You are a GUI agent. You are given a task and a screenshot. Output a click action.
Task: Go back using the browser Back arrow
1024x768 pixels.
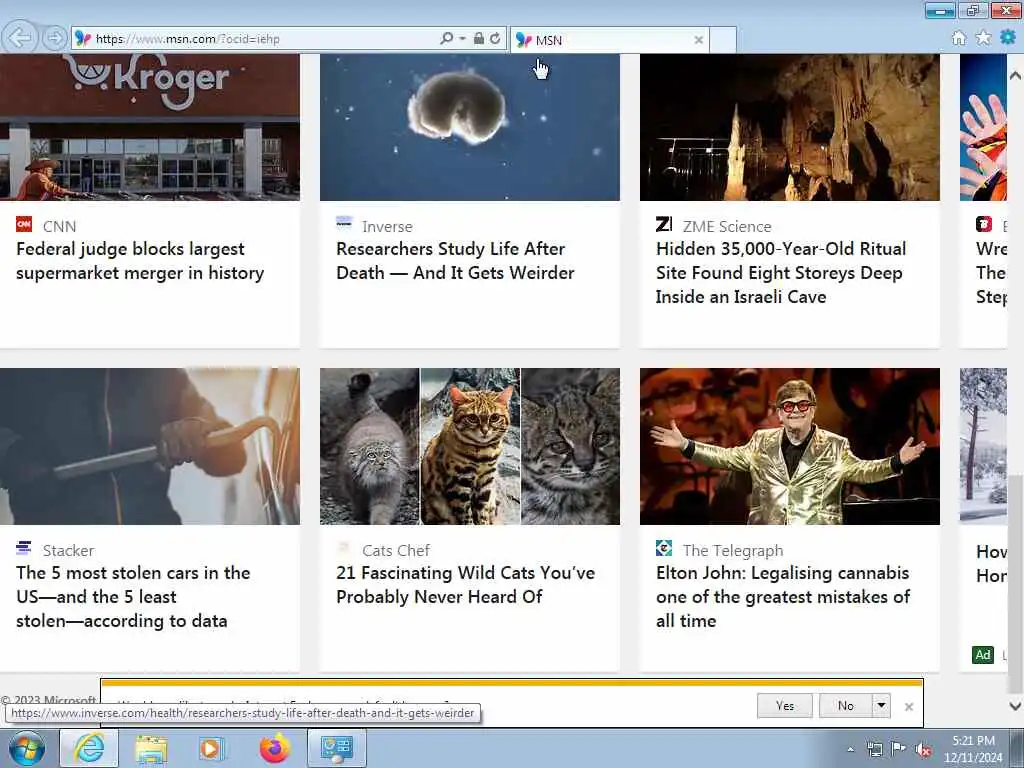[x=20, y=38]
